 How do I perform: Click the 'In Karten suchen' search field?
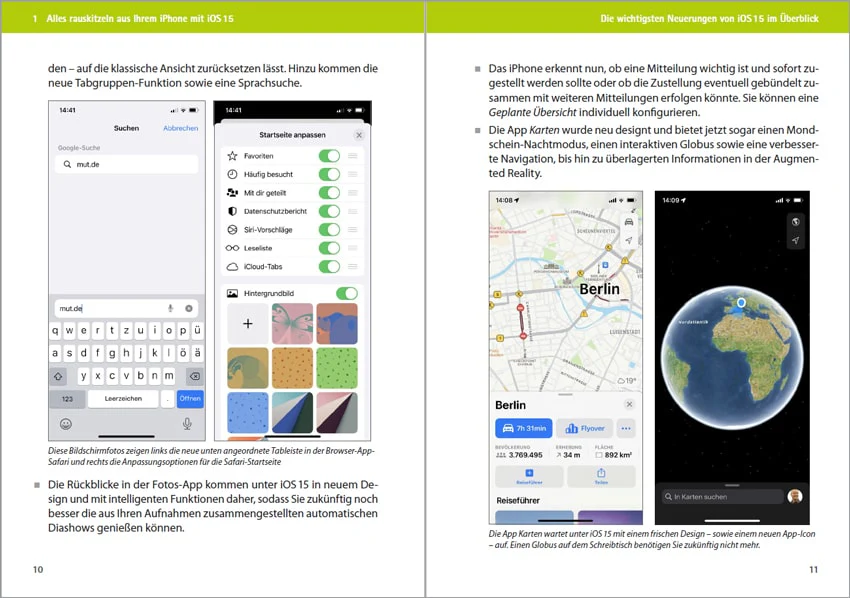click(x=723, y=496)
